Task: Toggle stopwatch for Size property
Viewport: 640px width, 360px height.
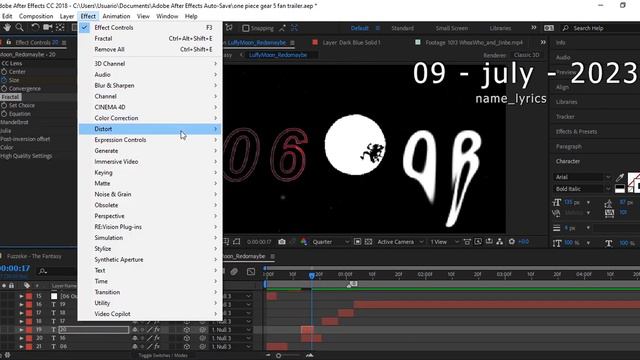Action: [4, 80]
